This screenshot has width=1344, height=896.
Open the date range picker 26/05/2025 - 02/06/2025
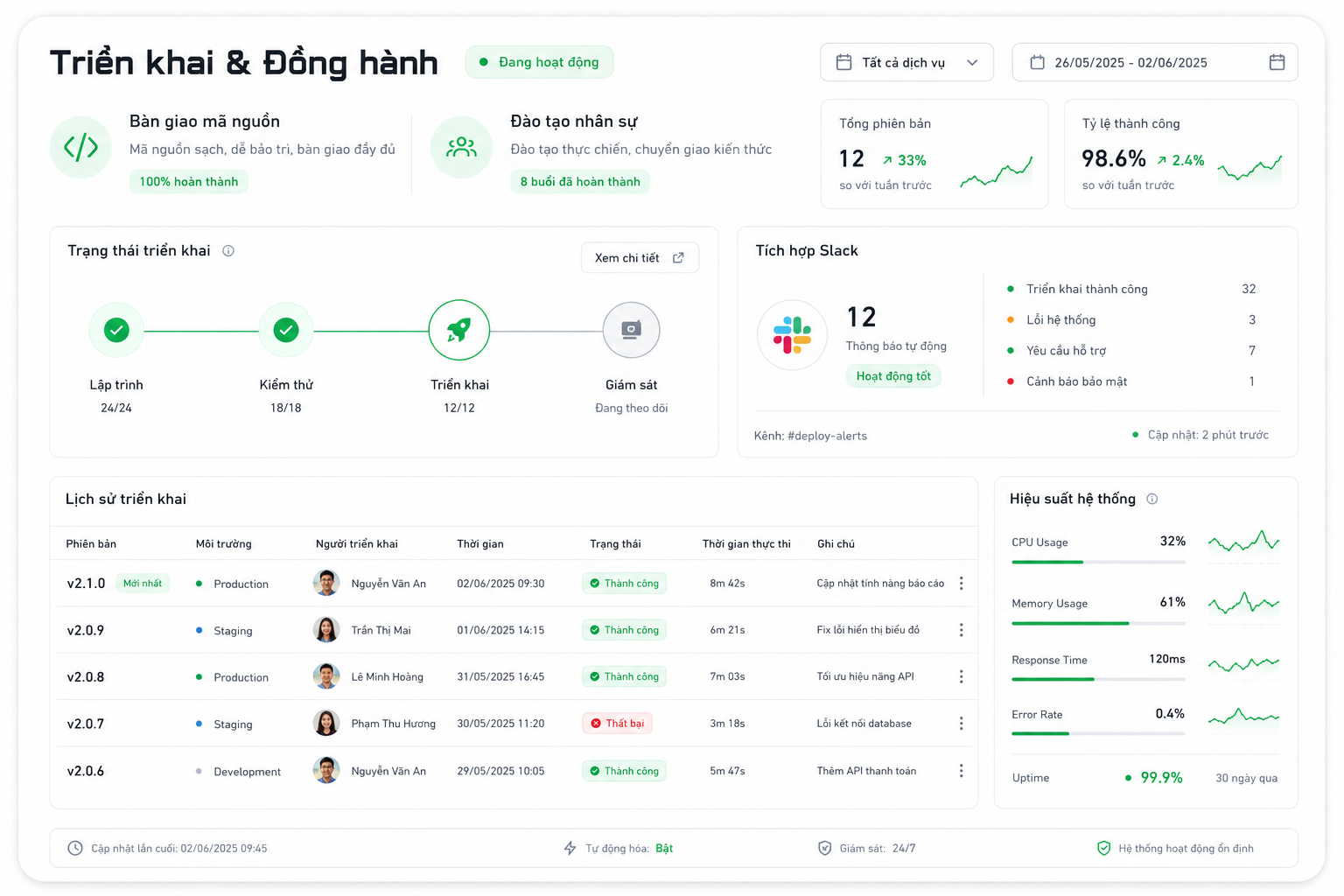(1155, 62)
